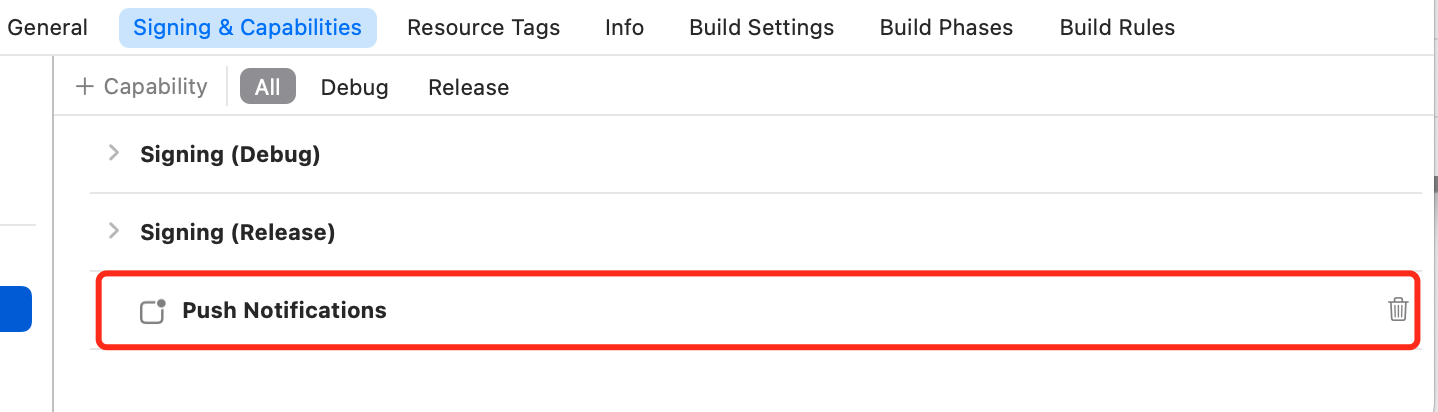Viewport: 1438px width, 412px height.
Task: Select the Signing & Capabilities tab
Action: (247, 28)
